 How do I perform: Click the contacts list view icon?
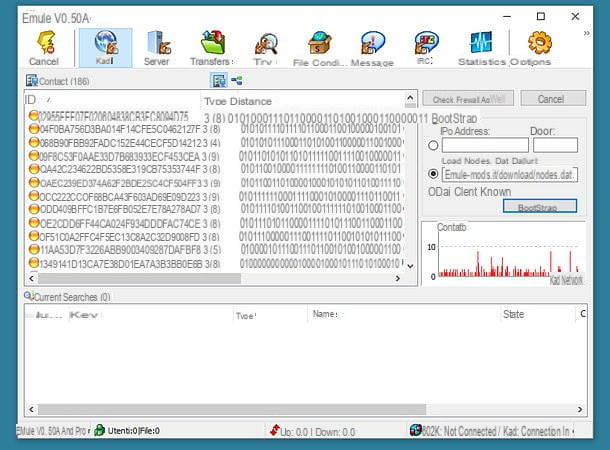pos(219,81)
